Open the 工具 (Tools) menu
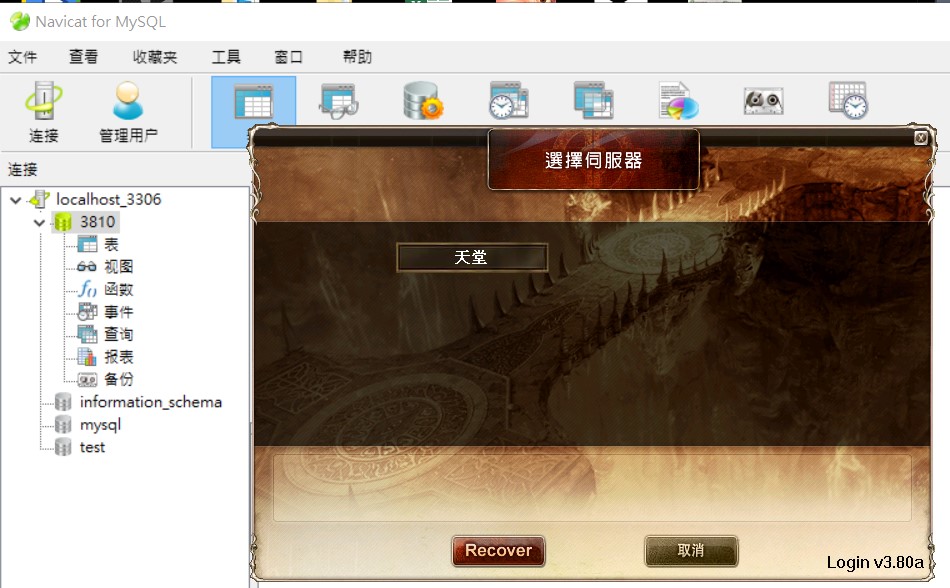Viewport: 950px width, 588px height. pos(226,57)
